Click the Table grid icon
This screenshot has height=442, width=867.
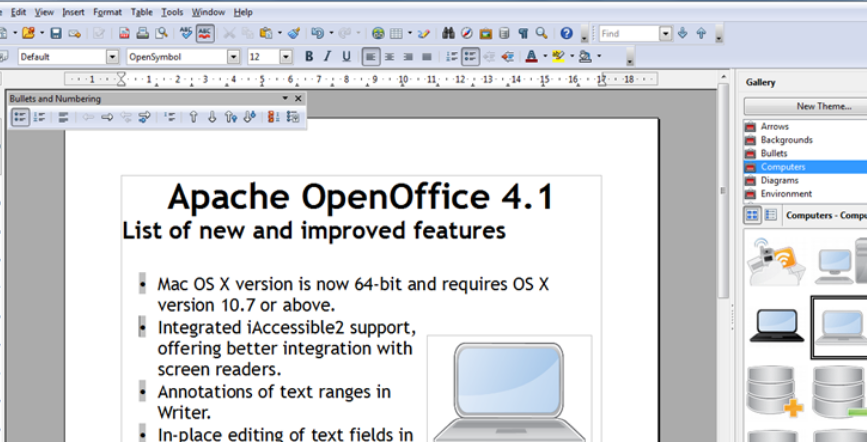point(396,34)
